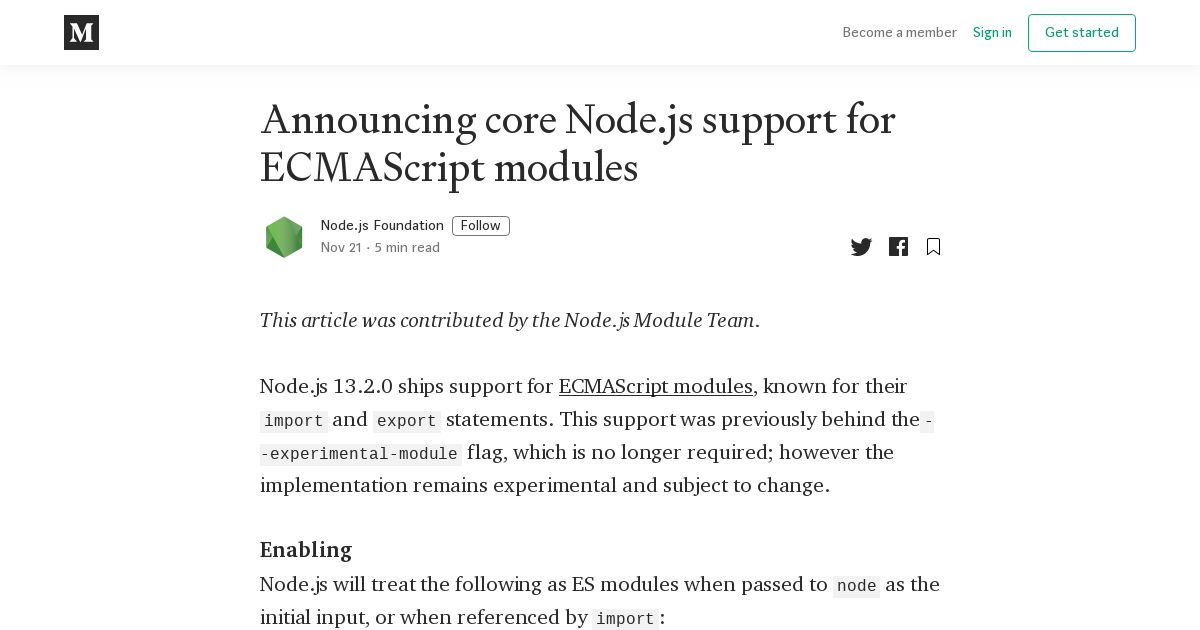1200x630 pixels.
Task: Select Become a member in header
Action: [x=900, y=33]
